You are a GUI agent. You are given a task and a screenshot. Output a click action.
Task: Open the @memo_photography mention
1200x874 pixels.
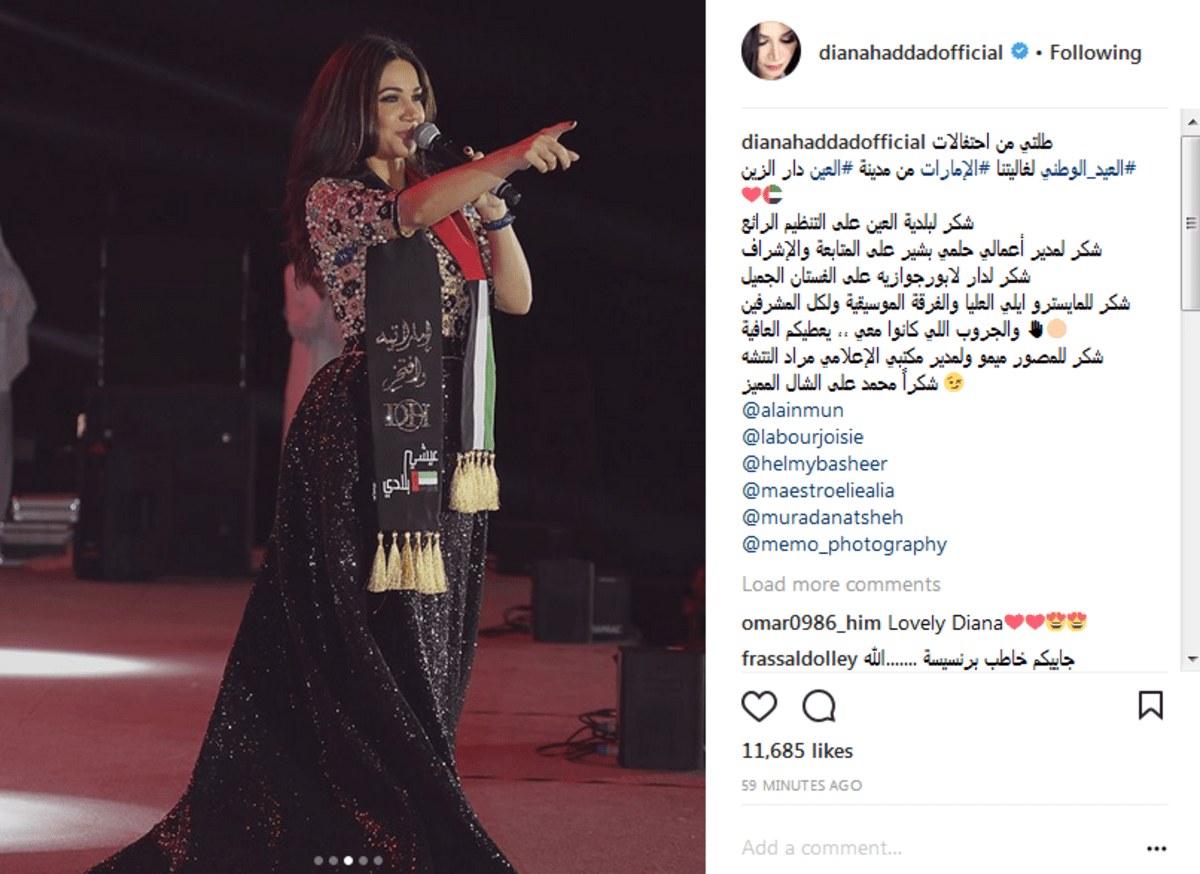844,545
